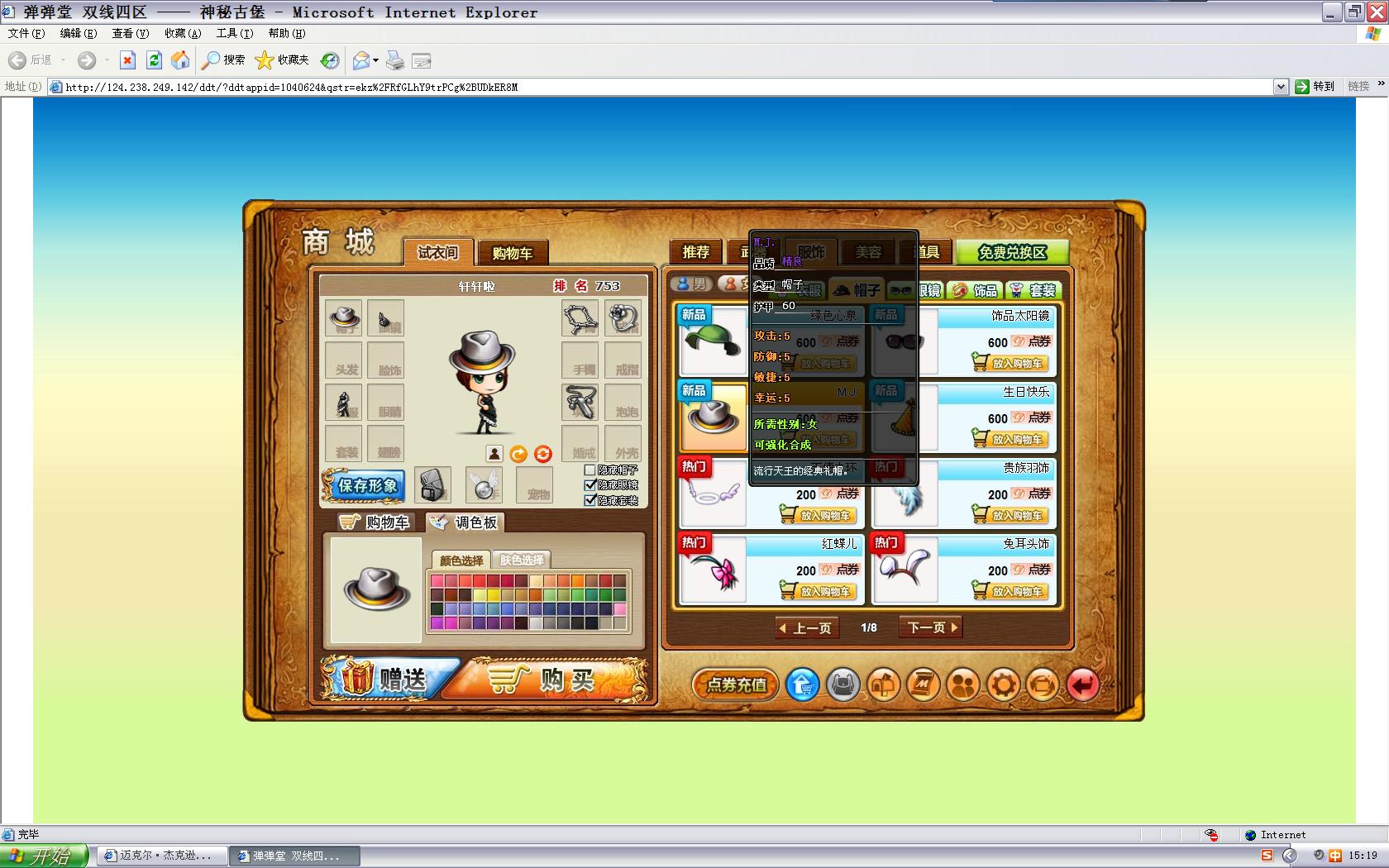Open the settings gear icon

point(1003,684)
